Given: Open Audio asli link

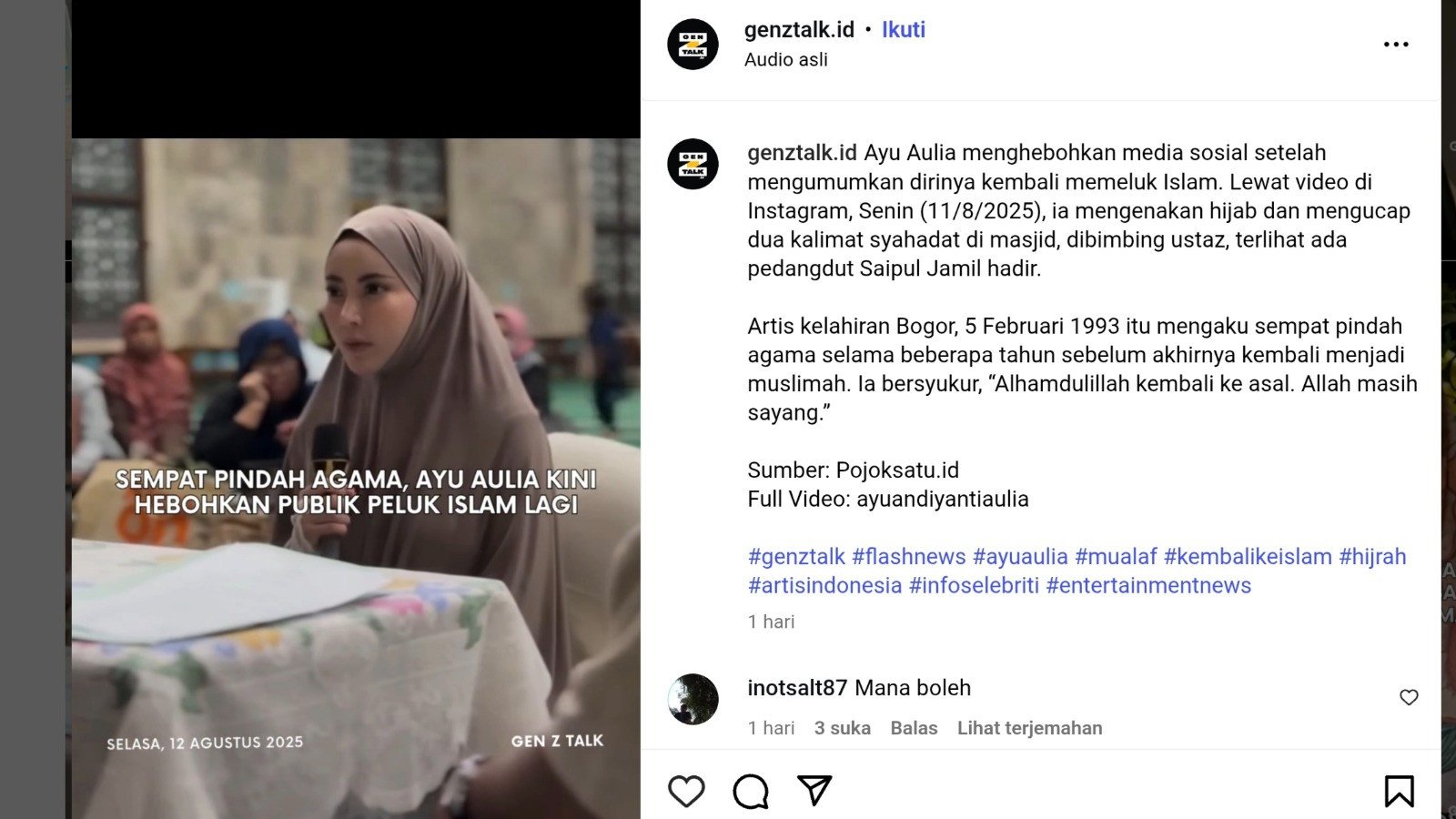Looking at the screenshot, I should (786, 60).
